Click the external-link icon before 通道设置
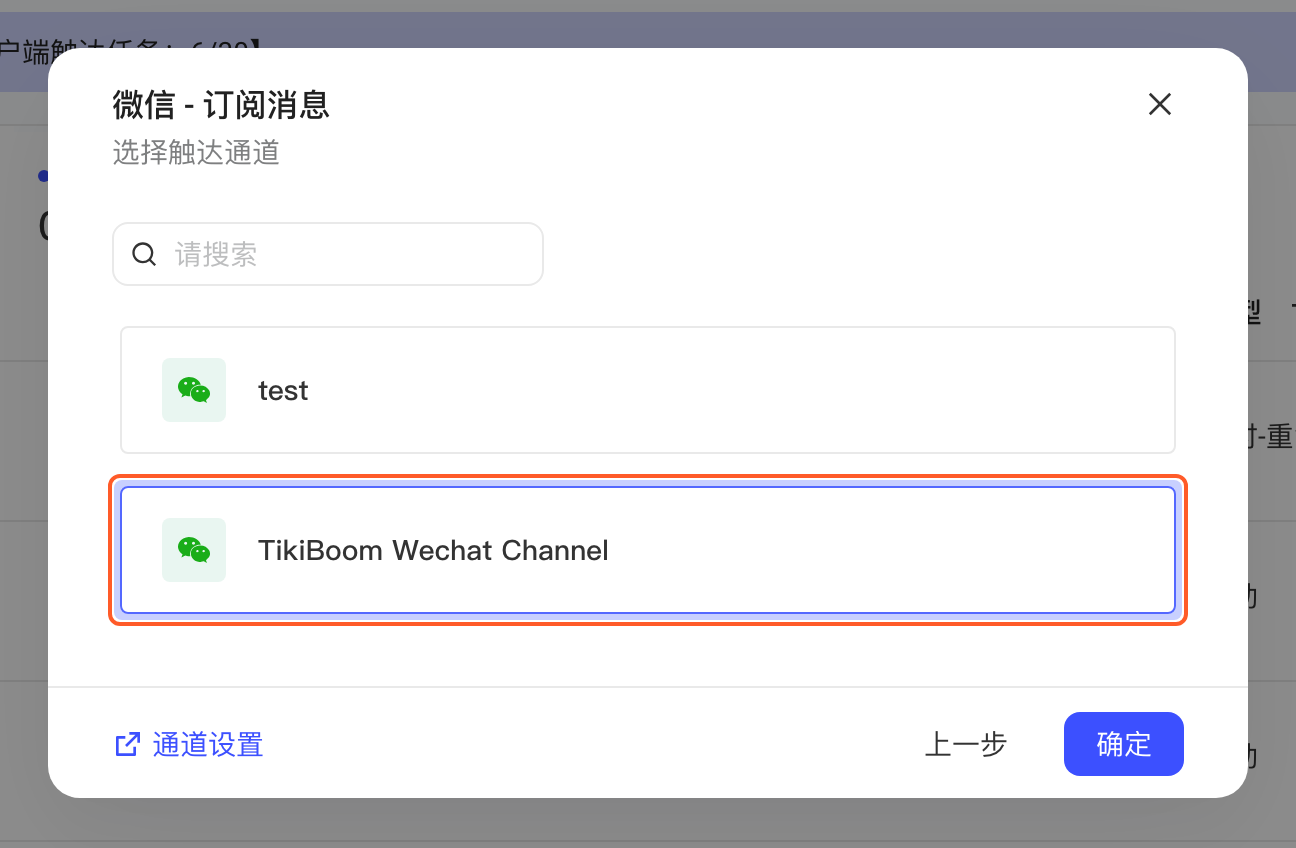Screen dimensions: 1296x848 (128, 744)
